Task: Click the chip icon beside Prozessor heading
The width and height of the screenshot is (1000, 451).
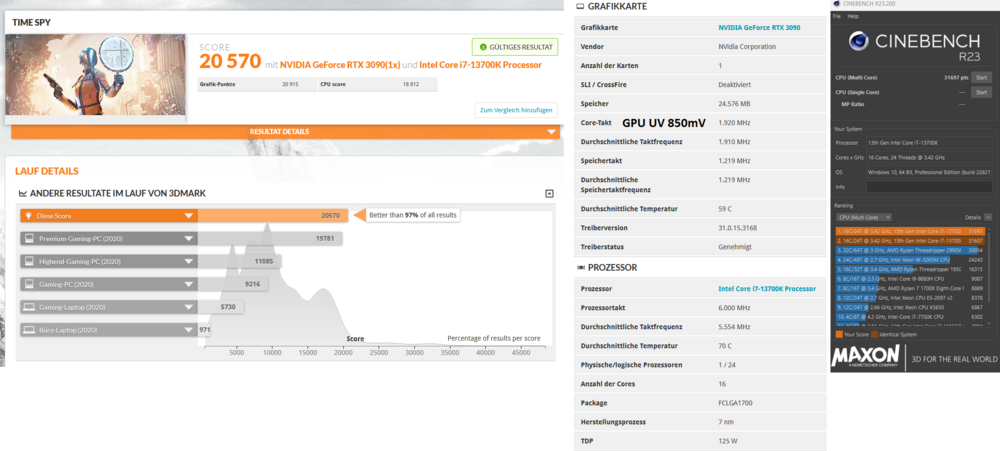Action: click(580, 267)
